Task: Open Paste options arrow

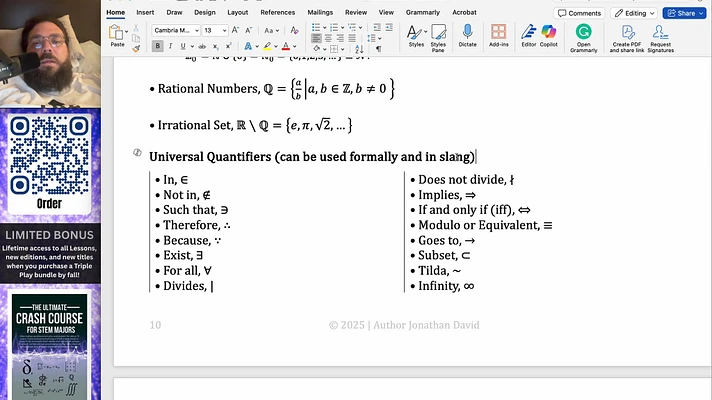Action: [x=126, y=32]
